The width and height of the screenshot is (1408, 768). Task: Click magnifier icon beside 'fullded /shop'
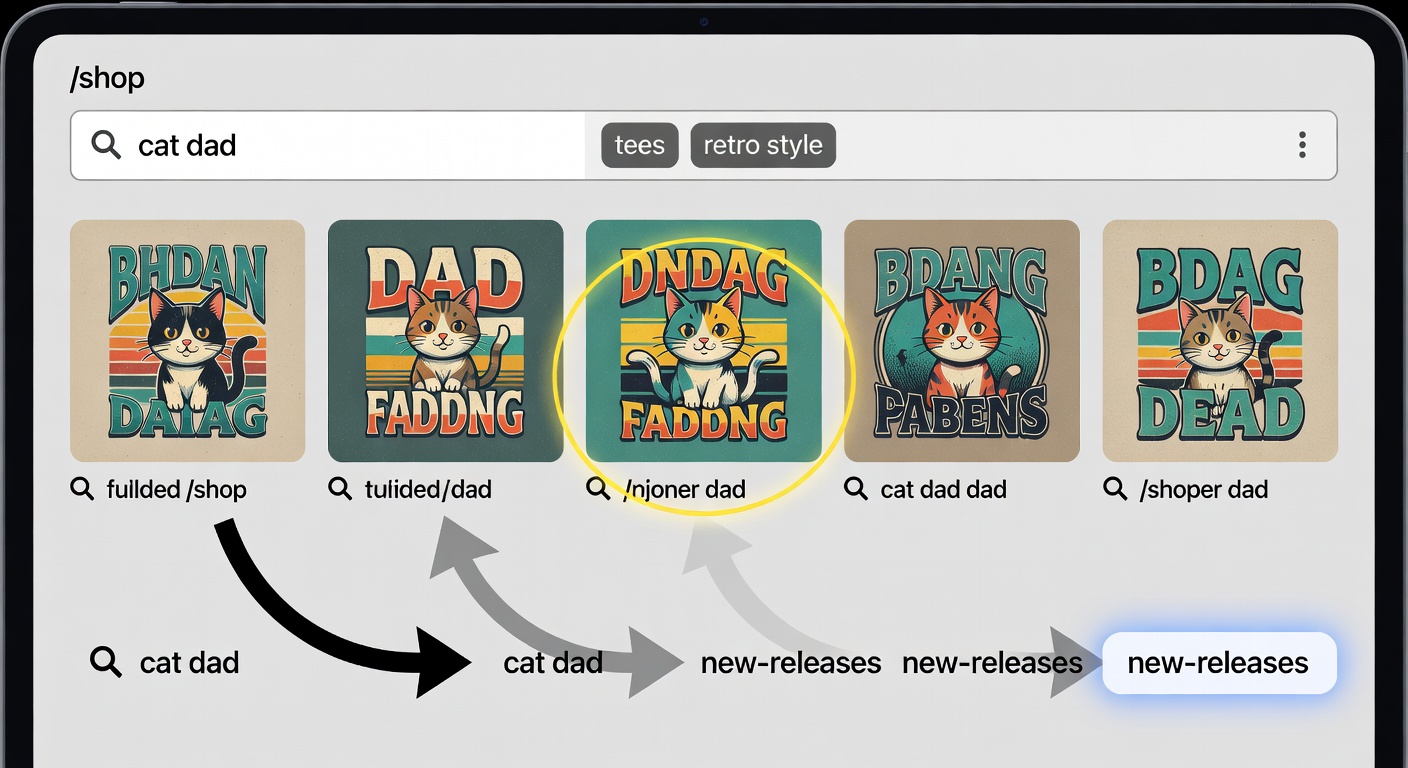click(x=82, y=489)
